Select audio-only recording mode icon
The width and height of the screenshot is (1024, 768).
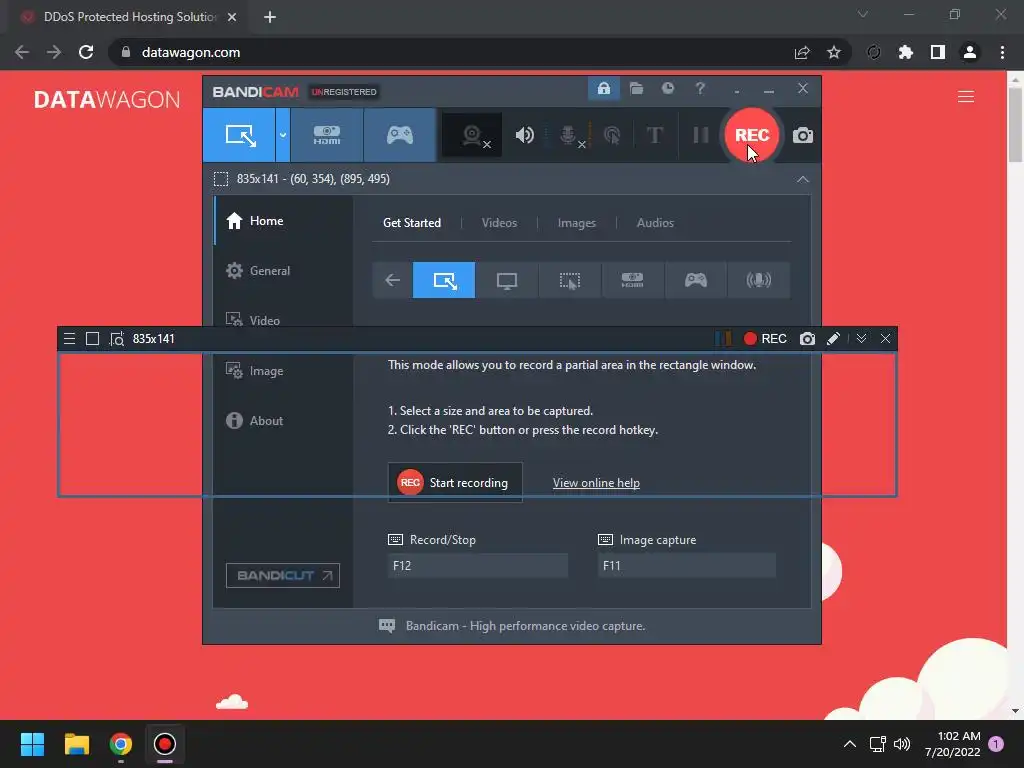(x=758, y=280)
